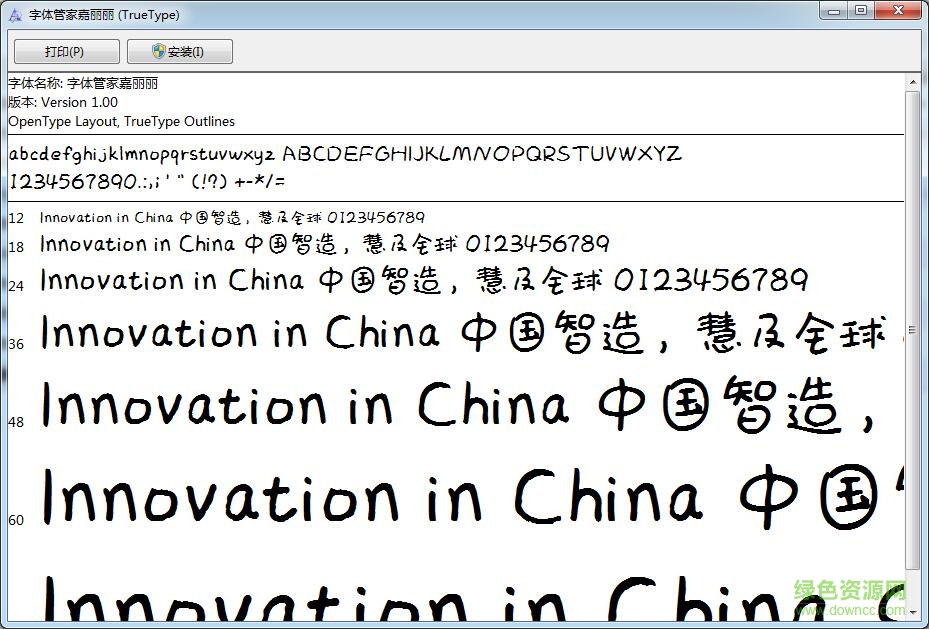Click the 60-point Innovation in China sample
The width and height of the screenshot is (929, 629).
[472, 496]
